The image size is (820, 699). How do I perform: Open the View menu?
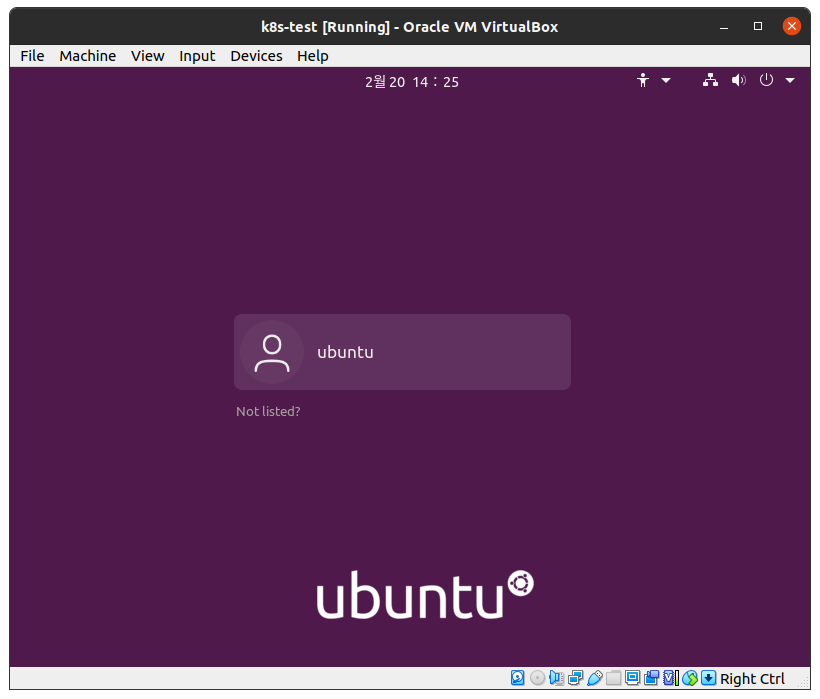[x=147, y=56]
